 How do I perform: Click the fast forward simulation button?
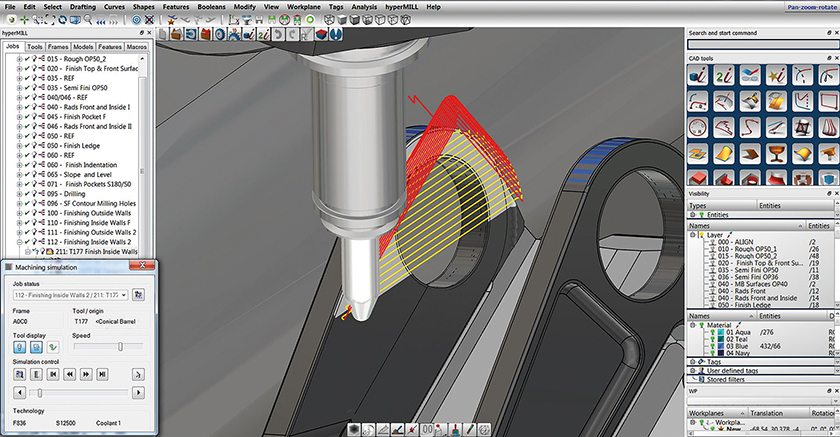pyautogui.click(x=84, y=373)
